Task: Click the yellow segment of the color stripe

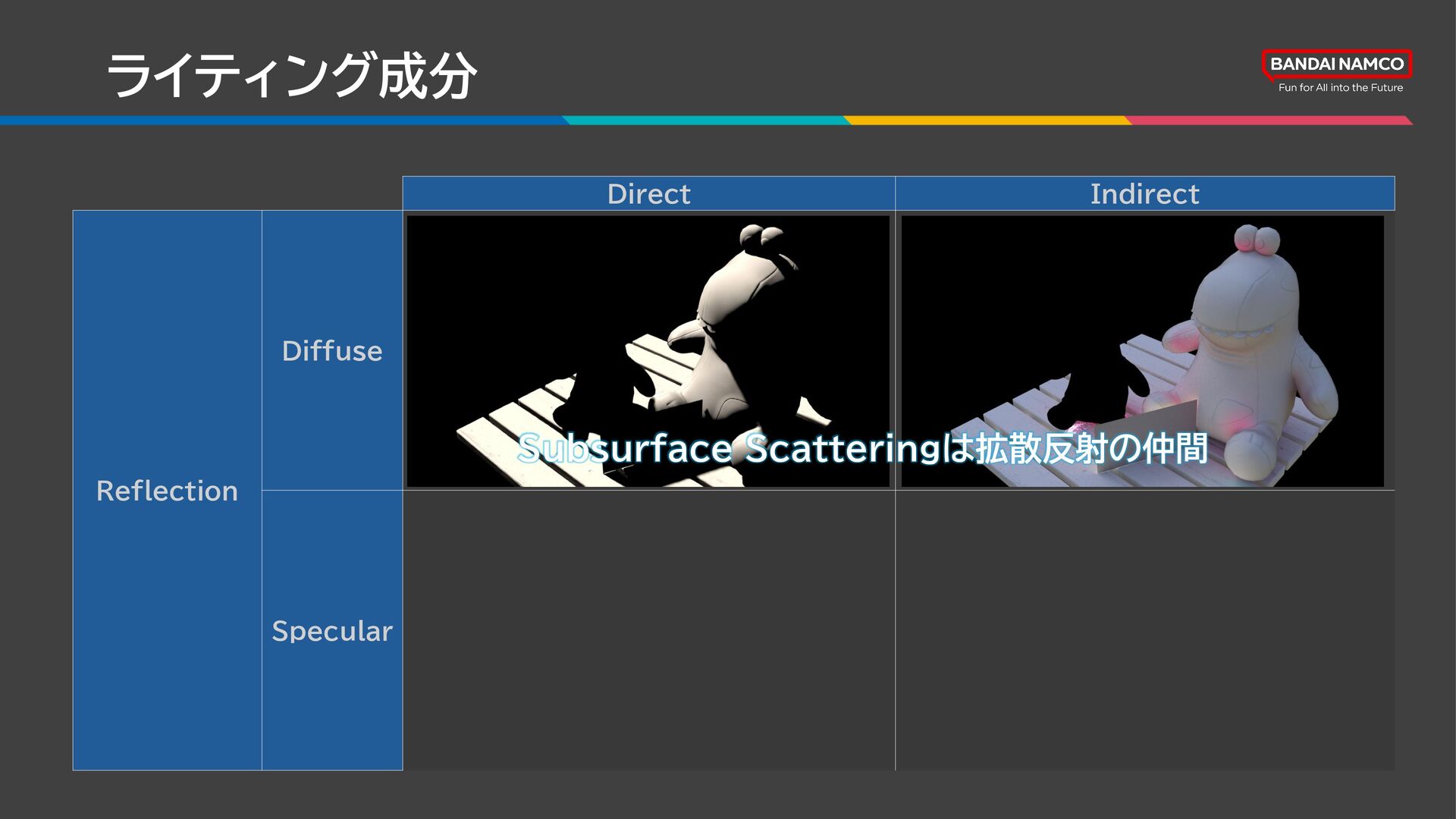Action: pyautogui.click(x=986, y=121)
